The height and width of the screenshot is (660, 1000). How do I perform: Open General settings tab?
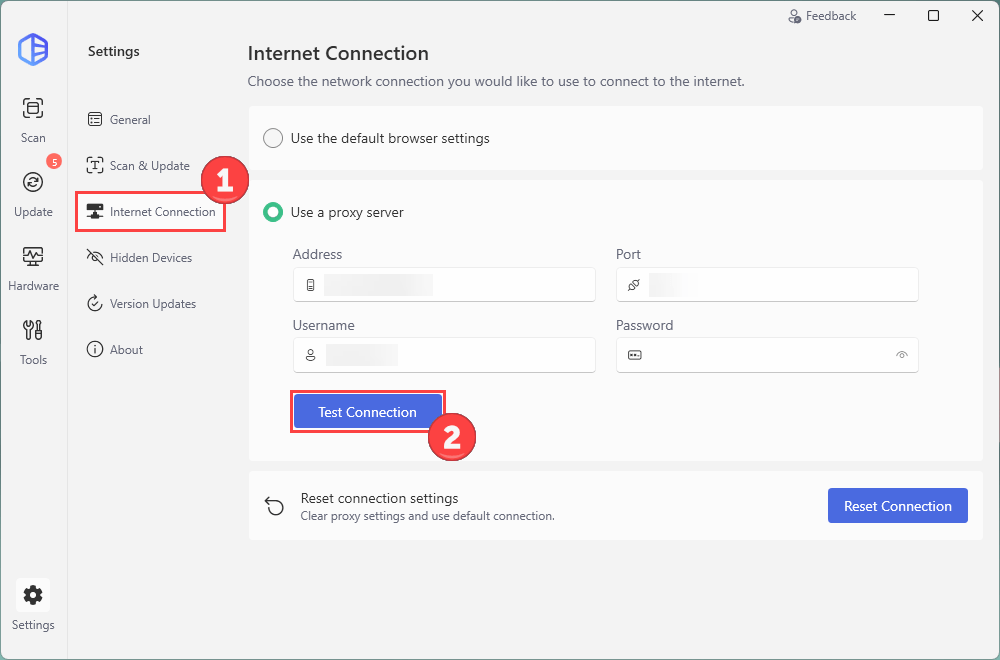(x=130, y=120)
